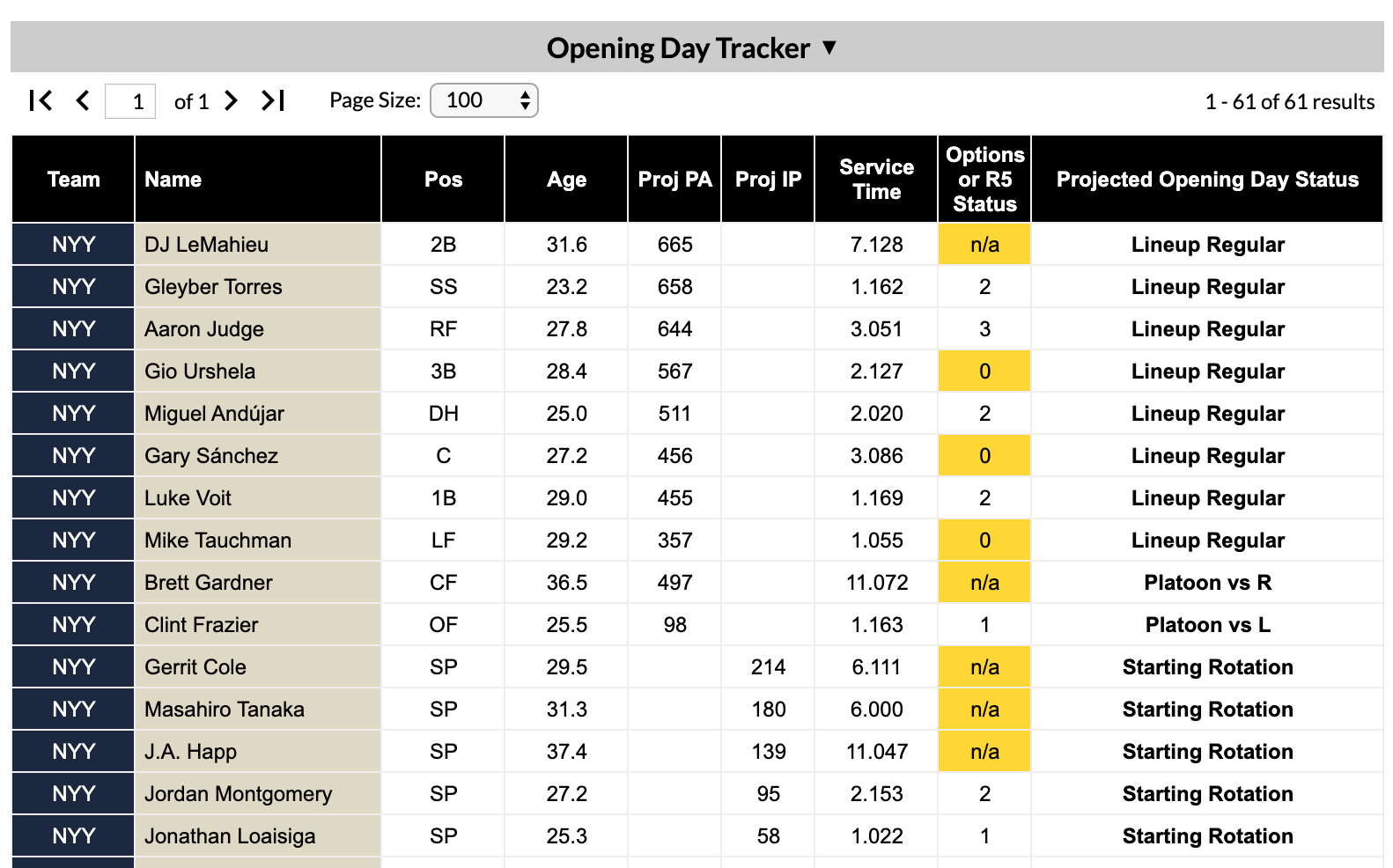Viewport: 1393px width, 868px height.
Task: Select the page number input box
Action: 135,100
